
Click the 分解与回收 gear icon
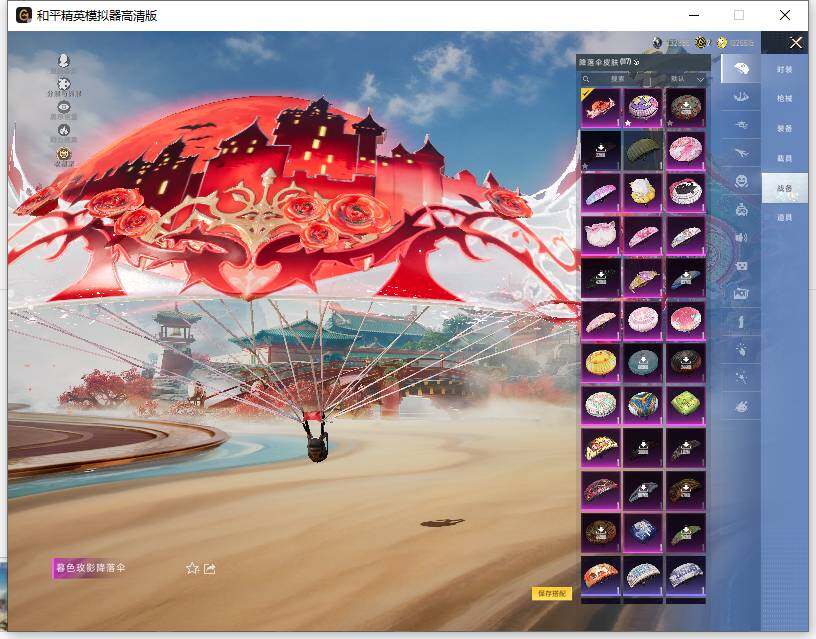pyautogui.click(x=63, y=83)
